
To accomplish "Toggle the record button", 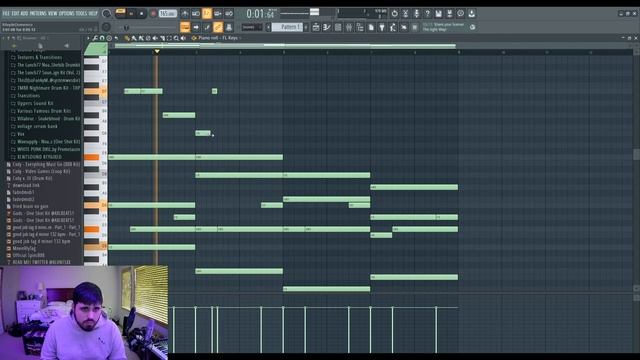I will coord(153,13).
